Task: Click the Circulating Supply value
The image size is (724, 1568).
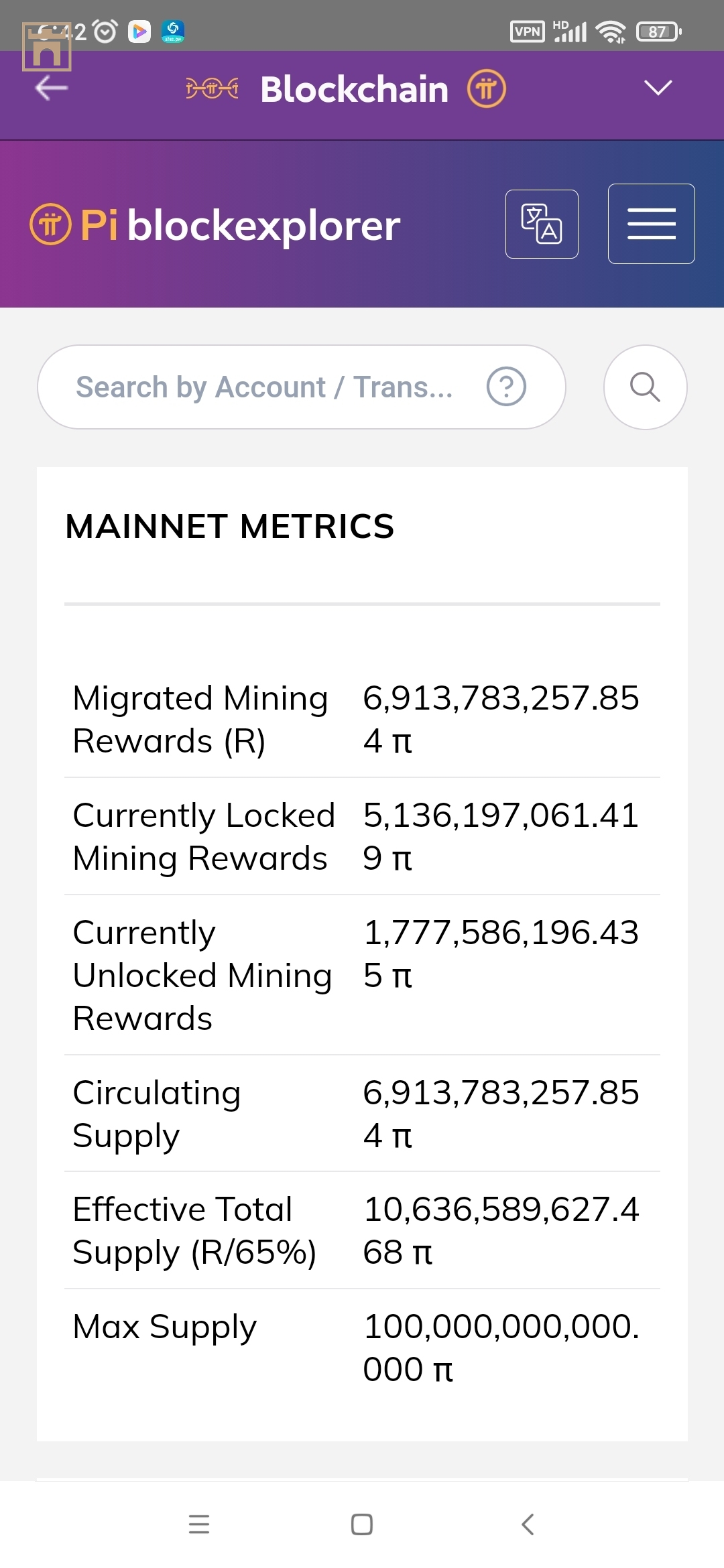Action: pyautogui.click(x=501, y=1114)
